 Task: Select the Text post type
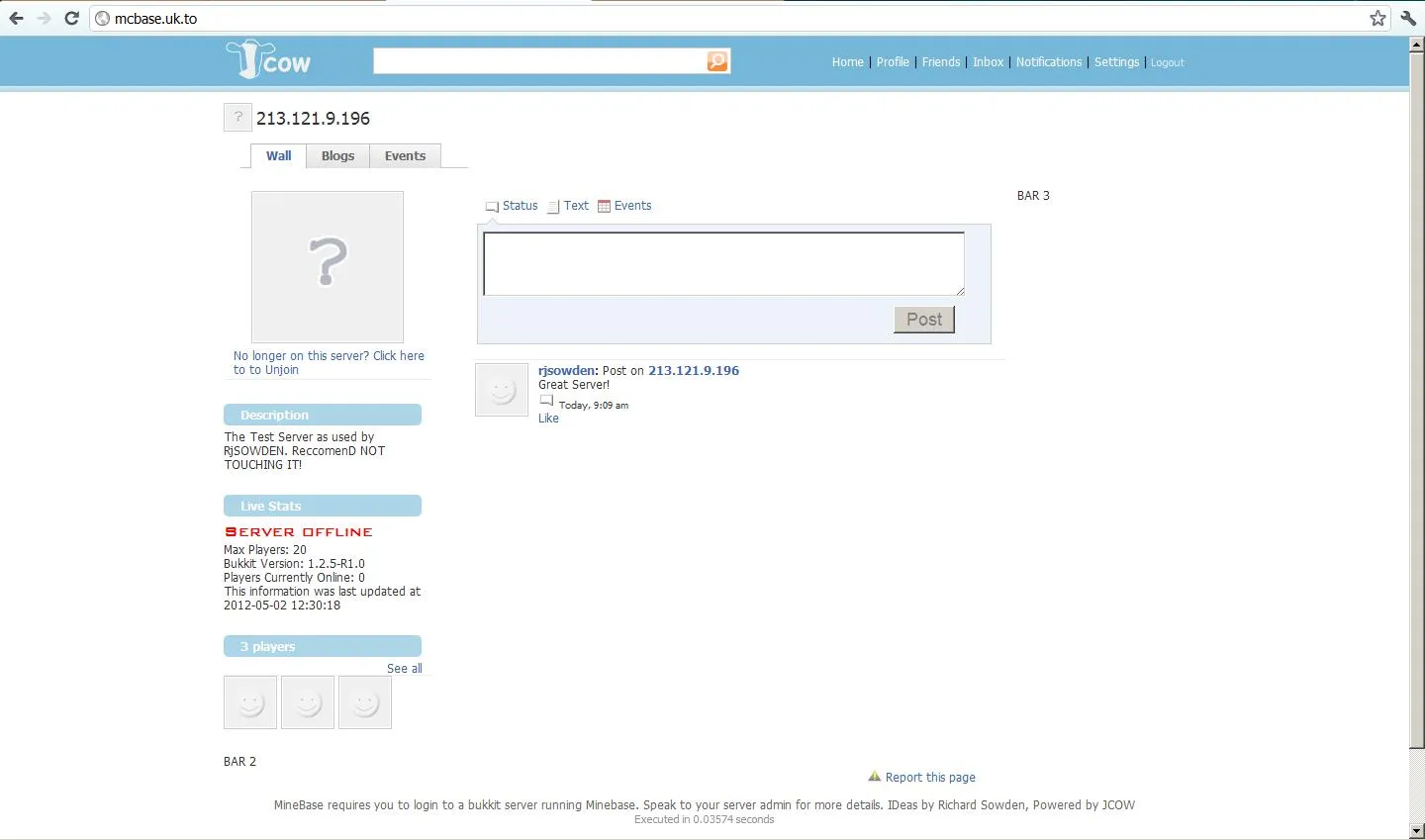568,206
